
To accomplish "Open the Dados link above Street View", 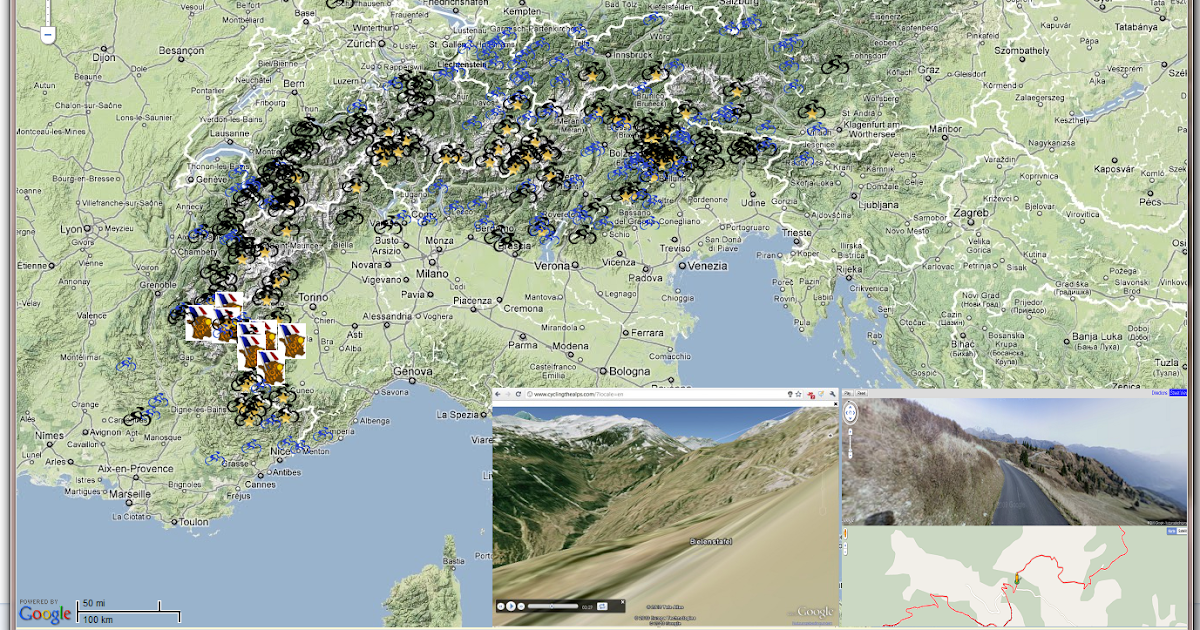I will point(1160,393).
